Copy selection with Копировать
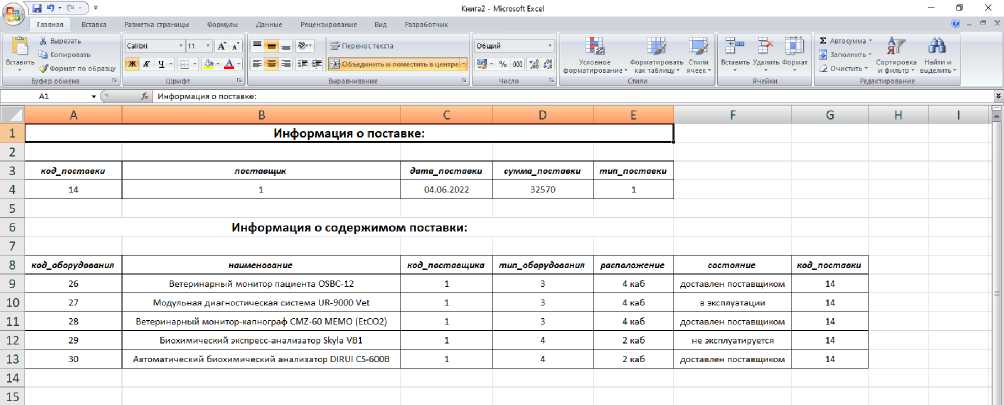The height and width of the screenshot is (405, 1004). 65,54
